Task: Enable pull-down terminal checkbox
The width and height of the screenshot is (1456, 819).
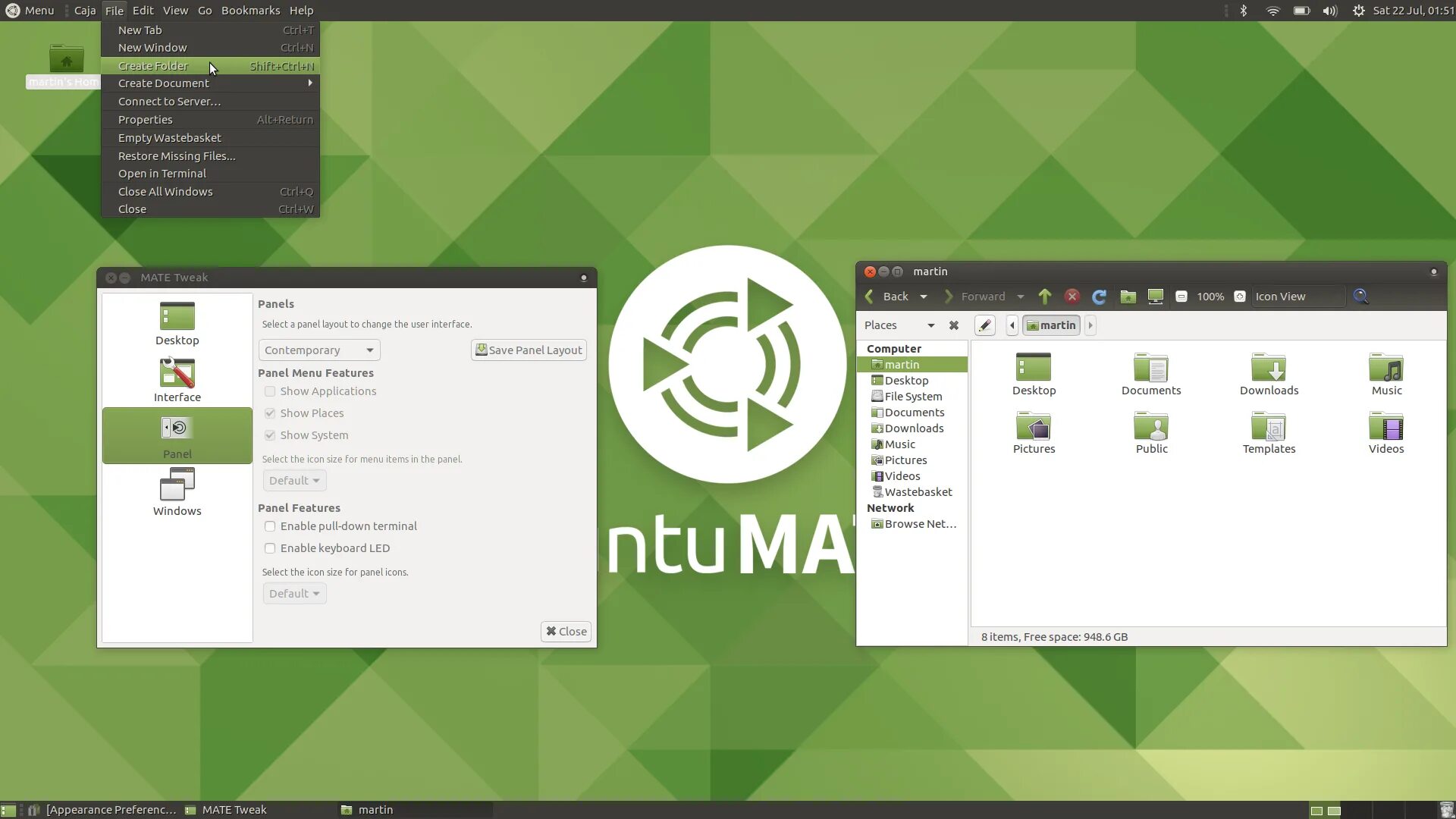Action: coord(270,526)
